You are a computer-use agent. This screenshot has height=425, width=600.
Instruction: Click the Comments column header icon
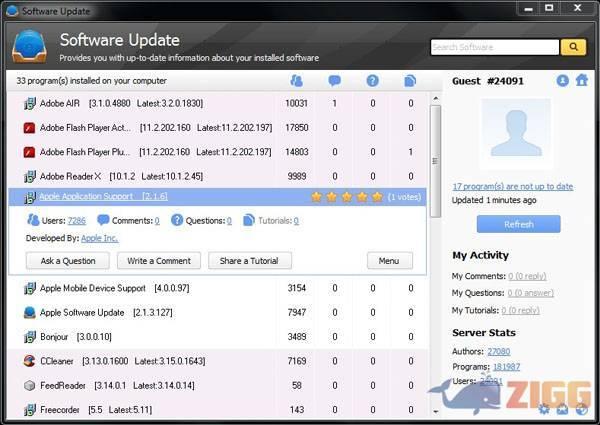(334, 81)
